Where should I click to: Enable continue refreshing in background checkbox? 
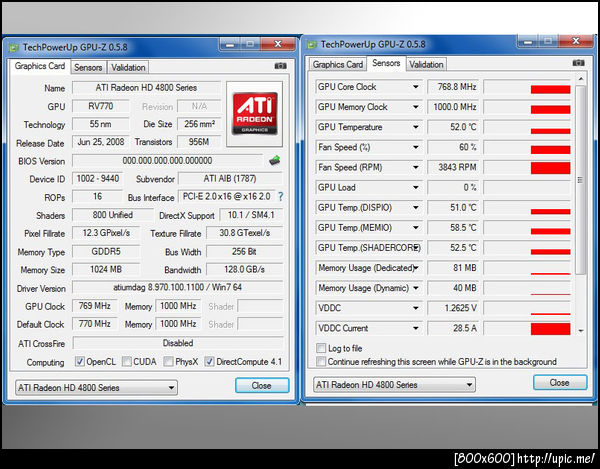[x=321, y=362]
